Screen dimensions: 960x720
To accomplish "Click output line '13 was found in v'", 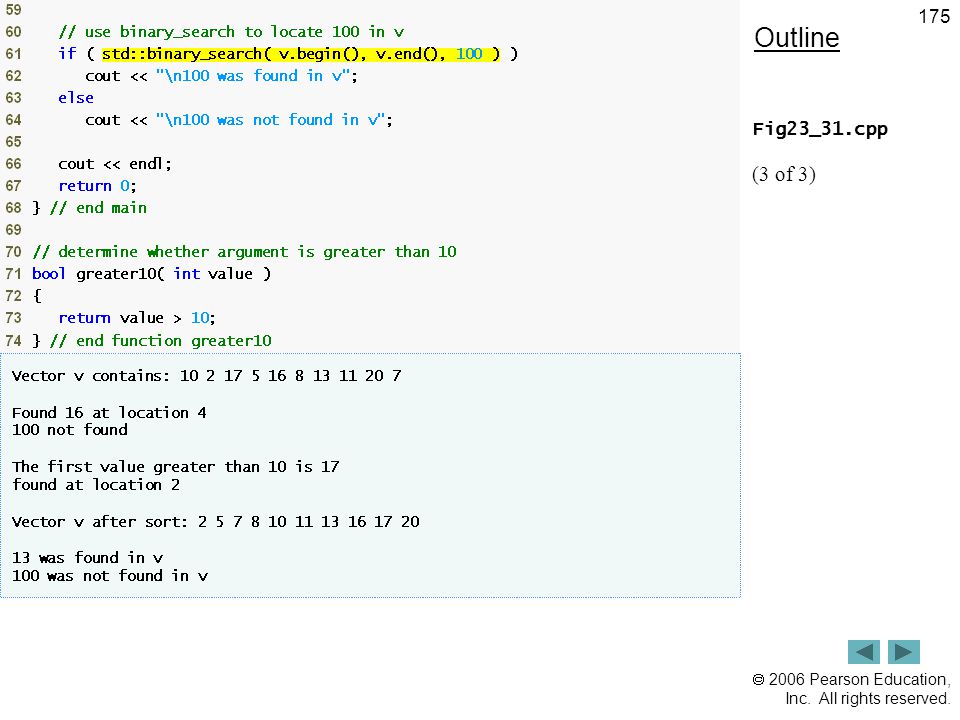I will click(x=88, y=558).
